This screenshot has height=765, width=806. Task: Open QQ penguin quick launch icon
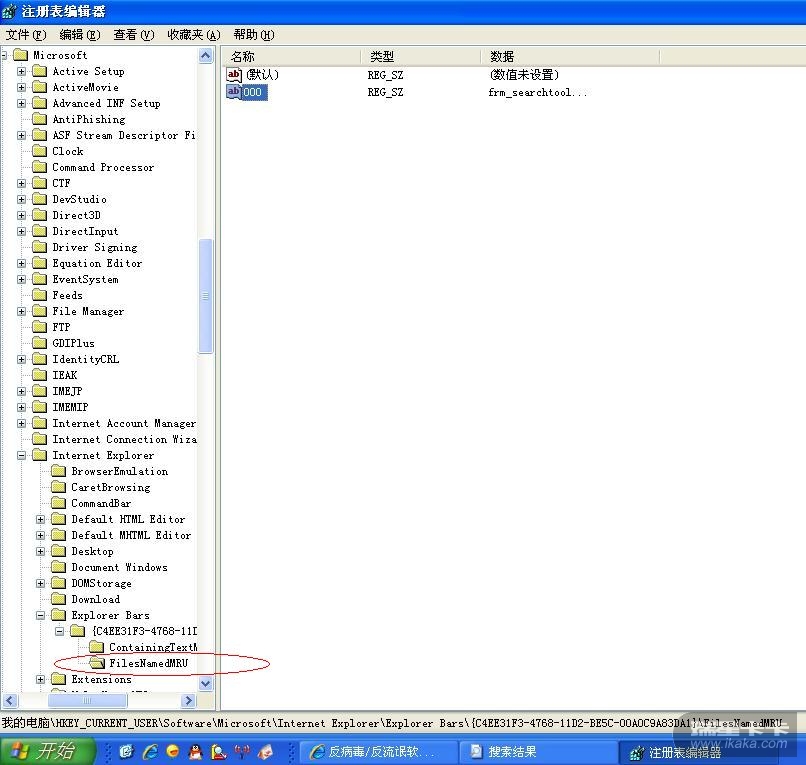point(195,752)
